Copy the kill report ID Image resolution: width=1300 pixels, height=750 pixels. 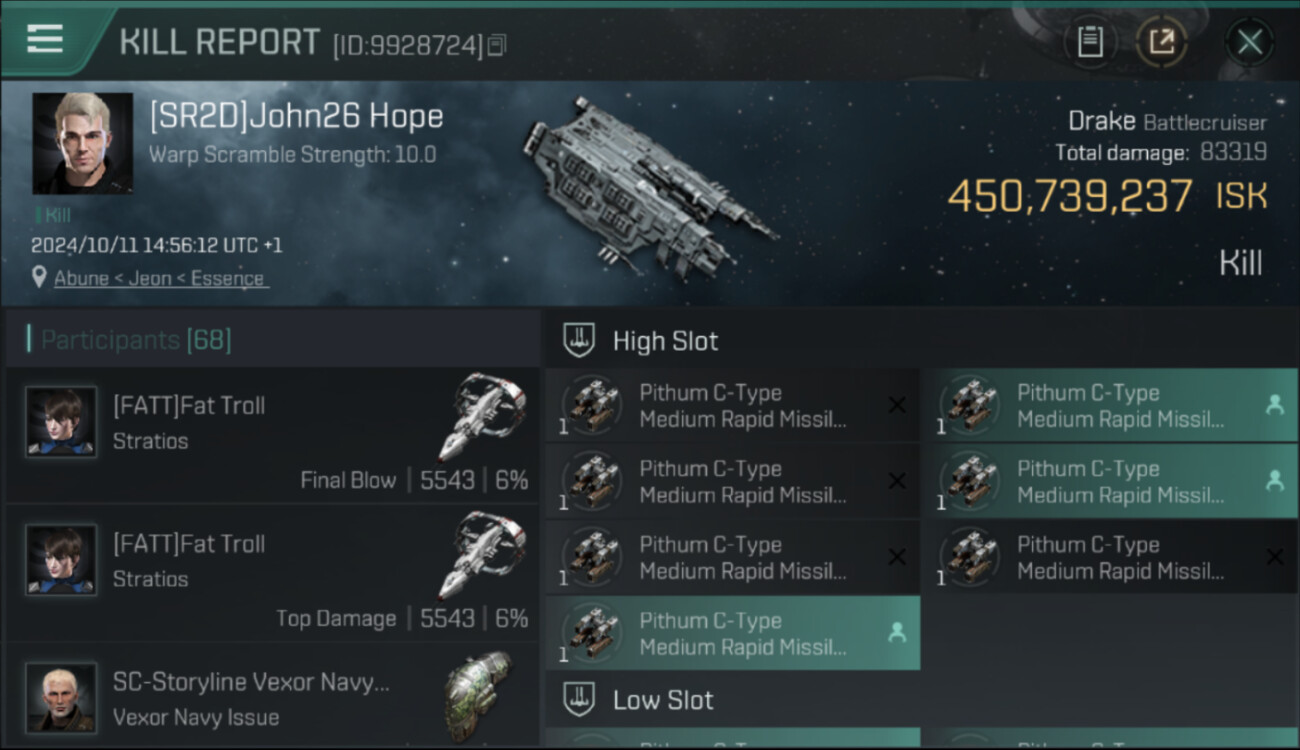click(497, 45)
